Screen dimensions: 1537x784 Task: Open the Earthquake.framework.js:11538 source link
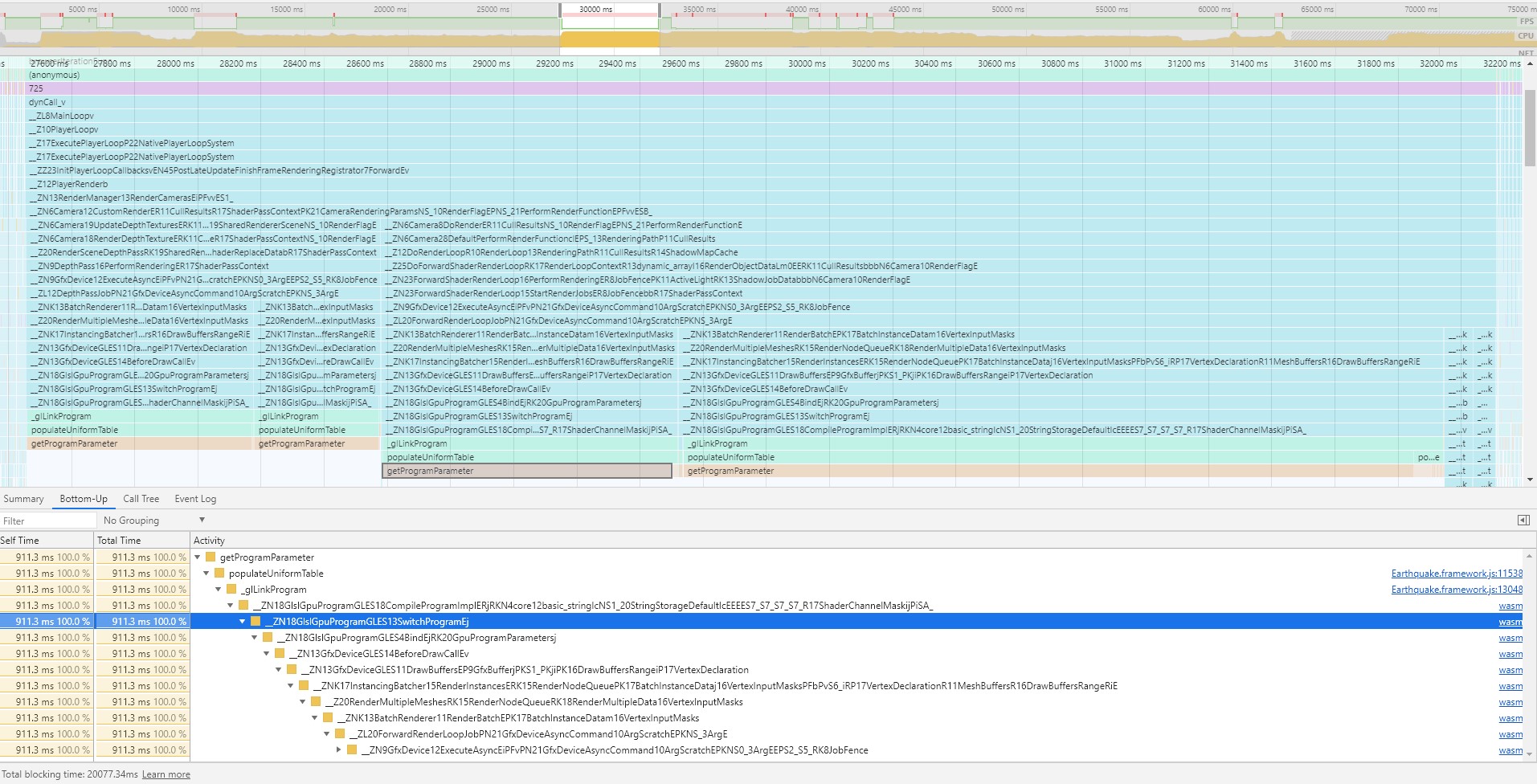click(1457, 574)
